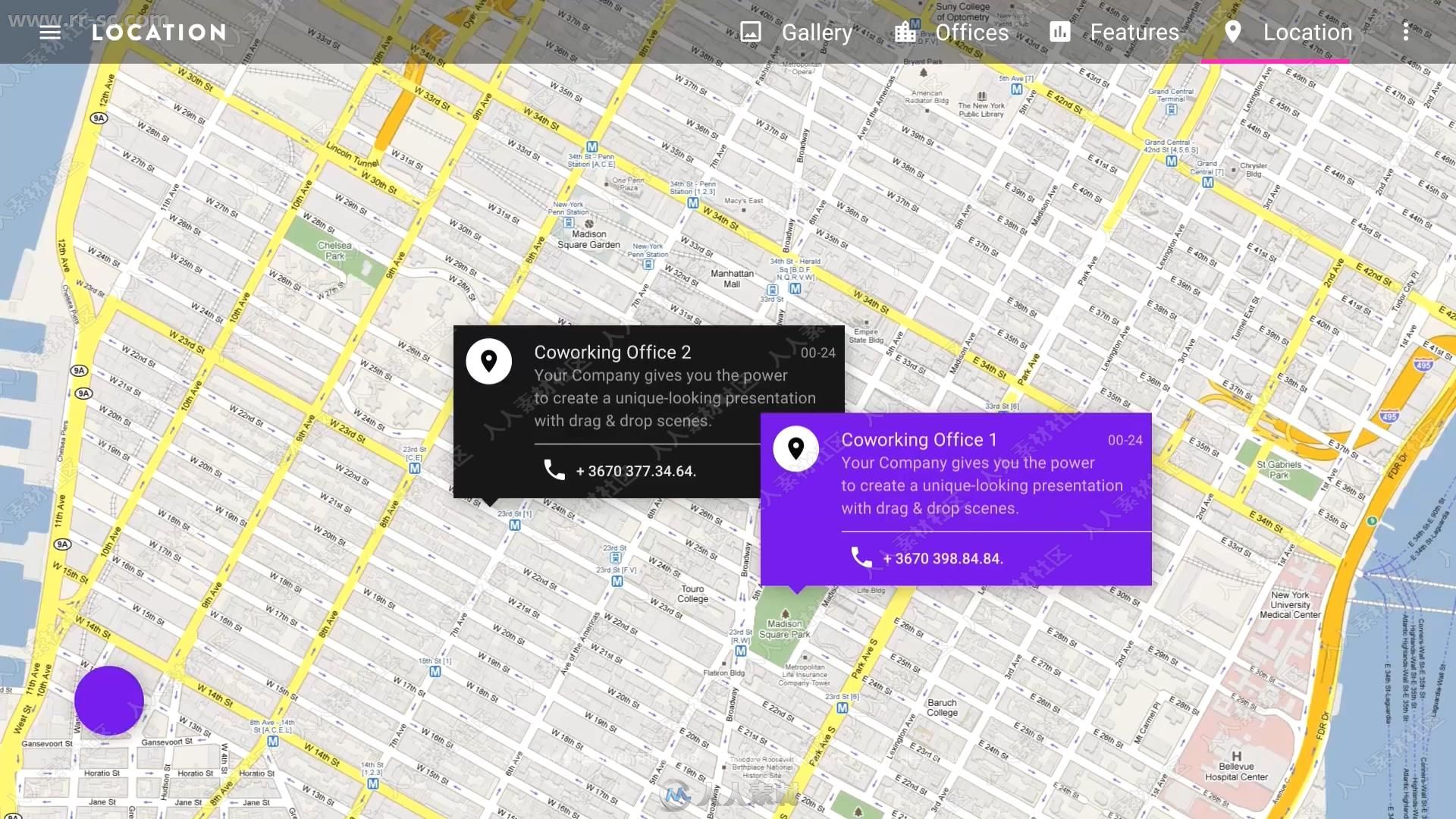
Task: Click the 00-24 hours on Office 2 card
Action: [x=818, y=353]
